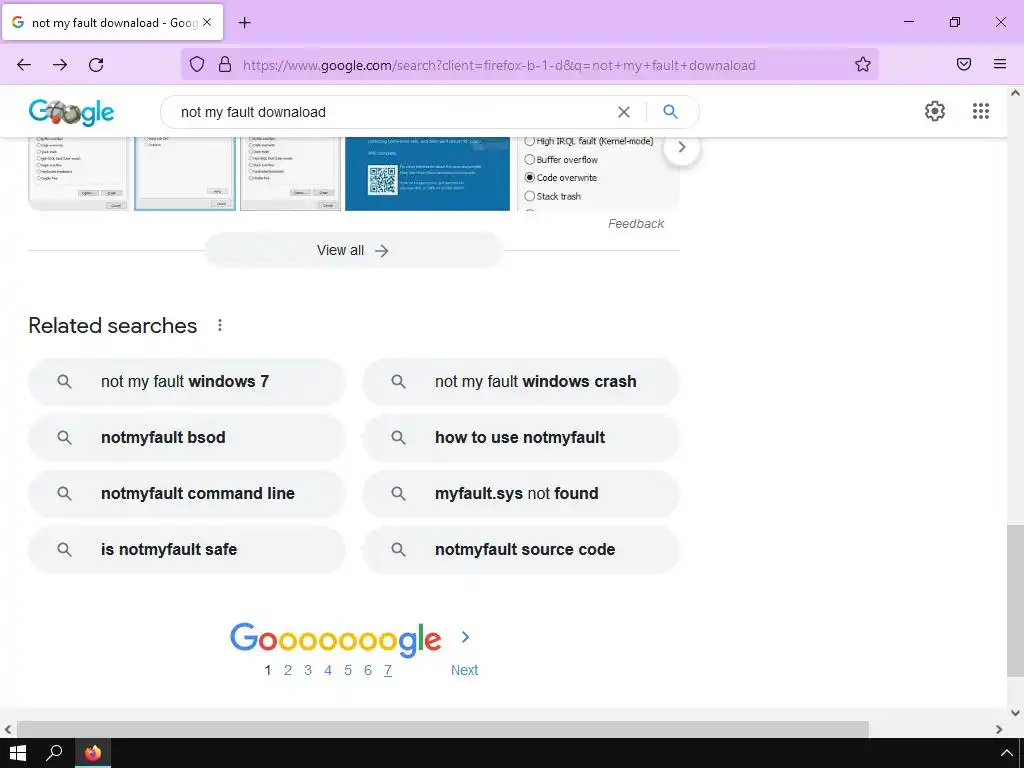Click the scroll-up arrow on vertical scrollbar
The height and width of the screenshot is (768, 1024).
(1015, 93)
